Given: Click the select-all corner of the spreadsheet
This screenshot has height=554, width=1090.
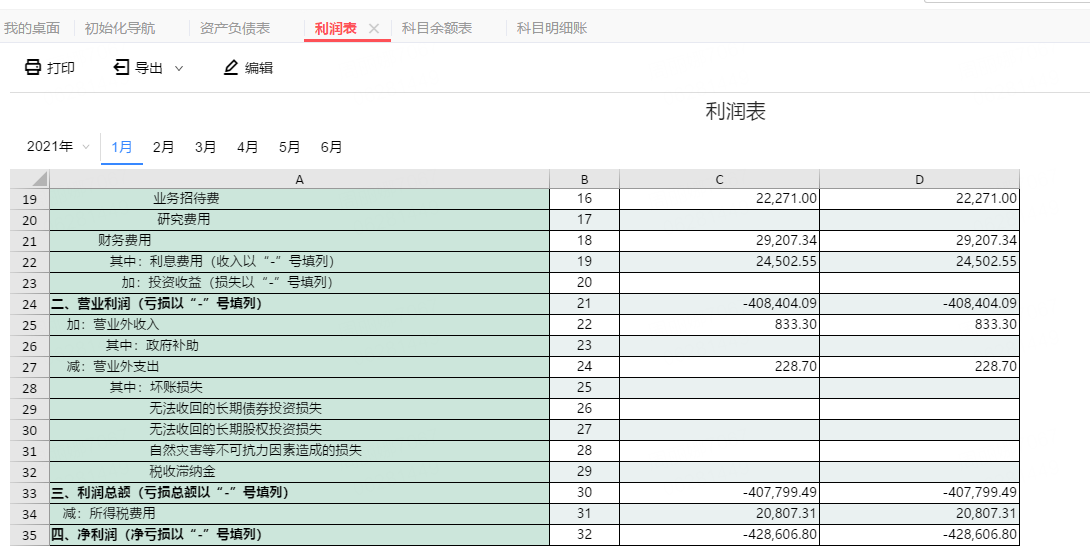Looking at the screenshot, I should click(x=30, y=179).
